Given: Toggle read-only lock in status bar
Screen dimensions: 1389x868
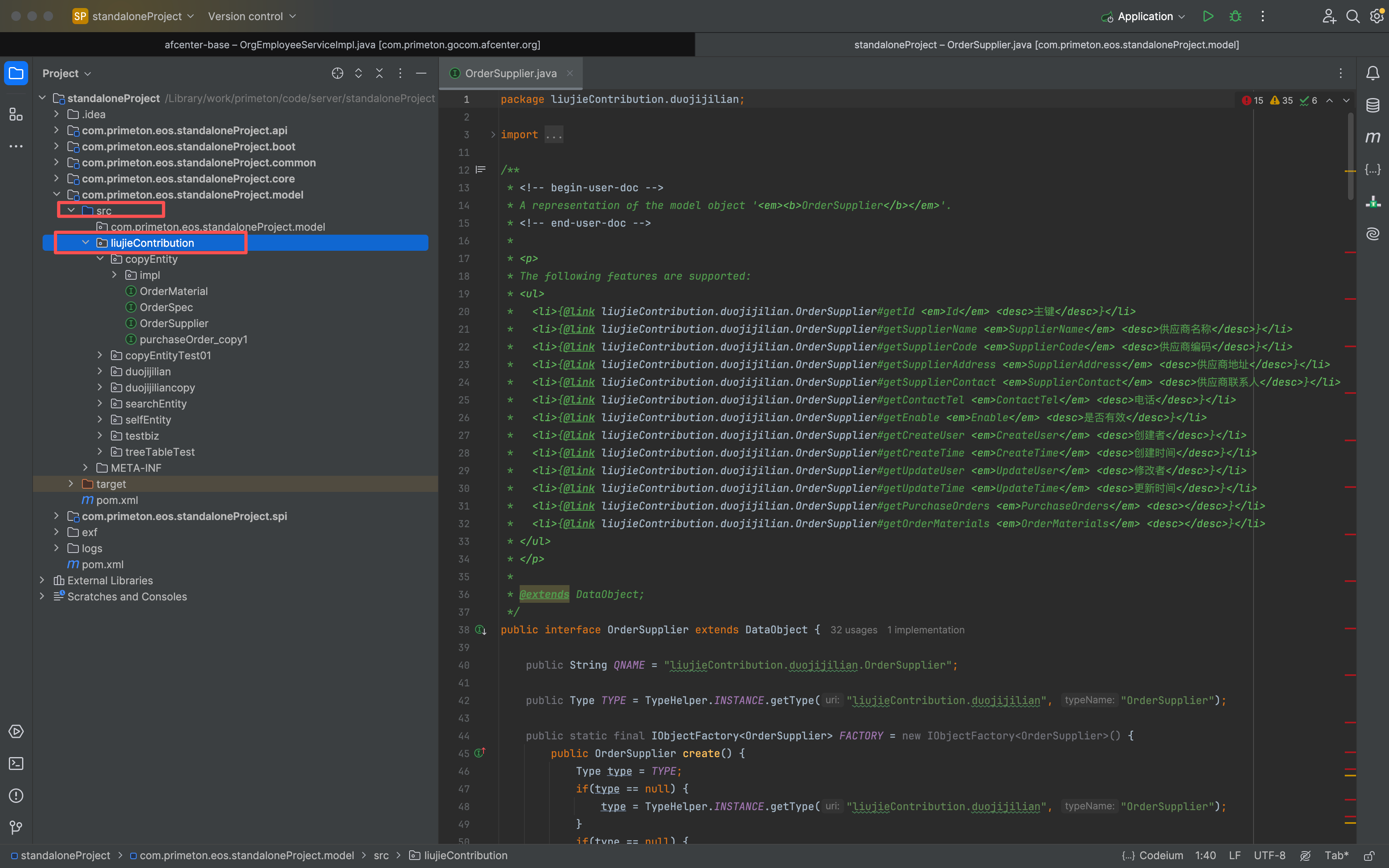Looking at the screenshot, I should [x=1369, y=856].
